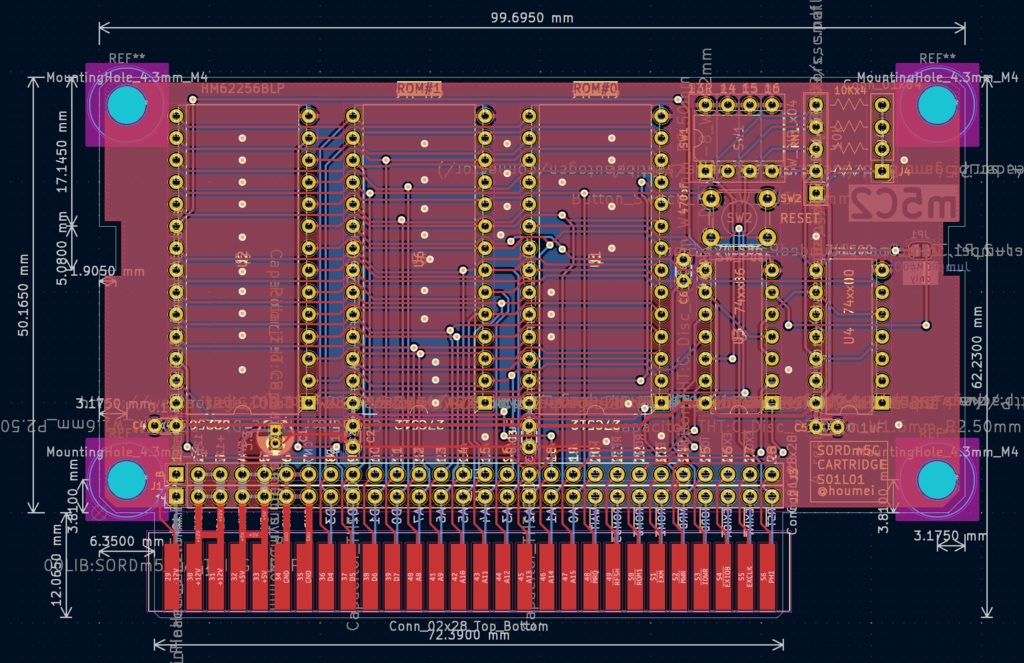Select edge connector pad 40 A8
This screenshot has width=1024, height=663.
point(414,577)
